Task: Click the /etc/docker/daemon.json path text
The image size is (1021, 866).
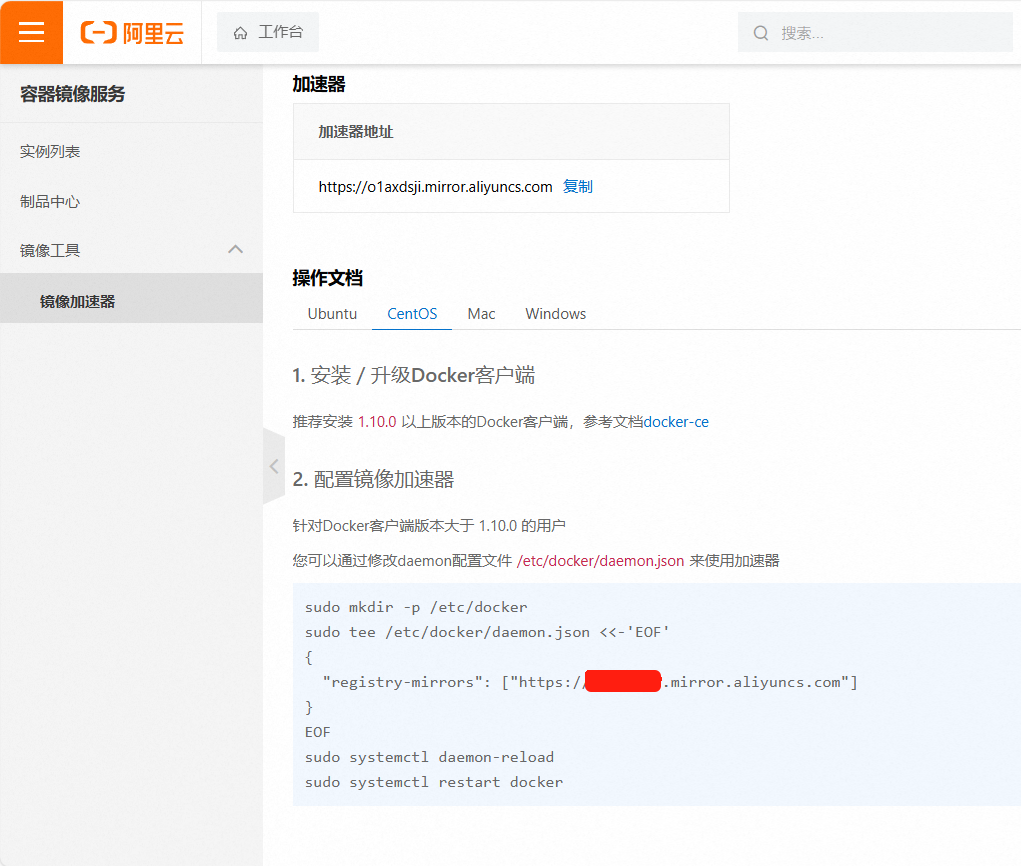Action: pyautogui.click(x=600, y=561)
